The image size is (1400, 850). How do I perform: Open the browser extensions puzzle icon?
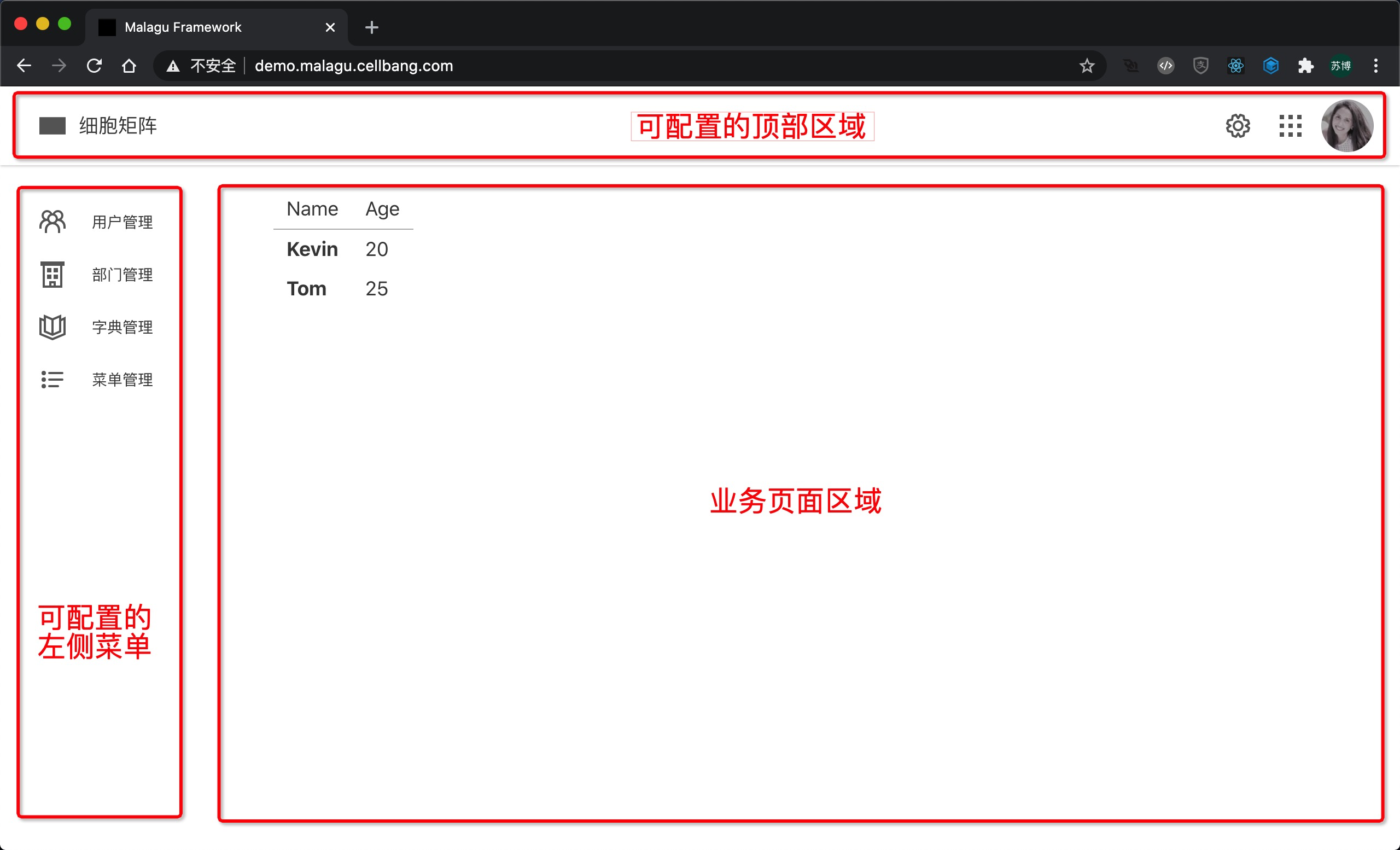[x=1306, y=66]
